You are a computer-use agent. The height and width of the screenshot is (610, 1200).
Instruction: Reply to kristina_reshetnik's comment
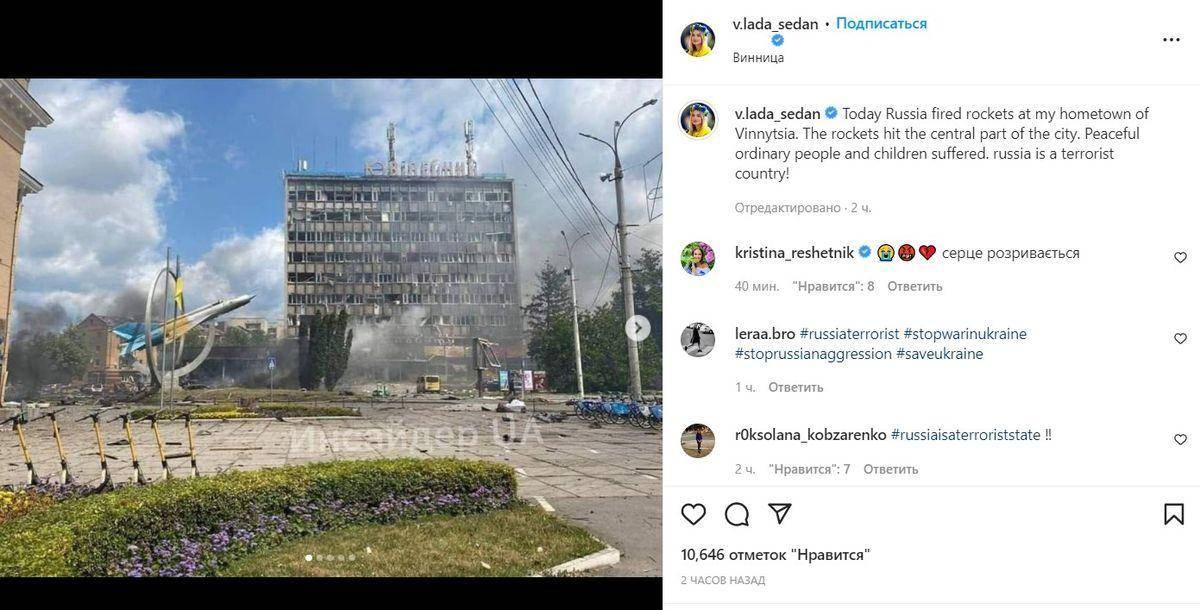point(915,286)
